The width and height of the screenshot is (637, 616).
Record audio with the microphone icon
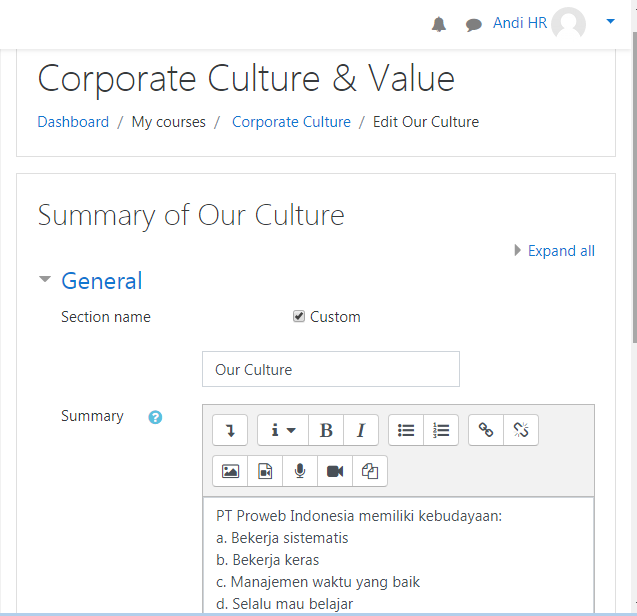point(300,471)
